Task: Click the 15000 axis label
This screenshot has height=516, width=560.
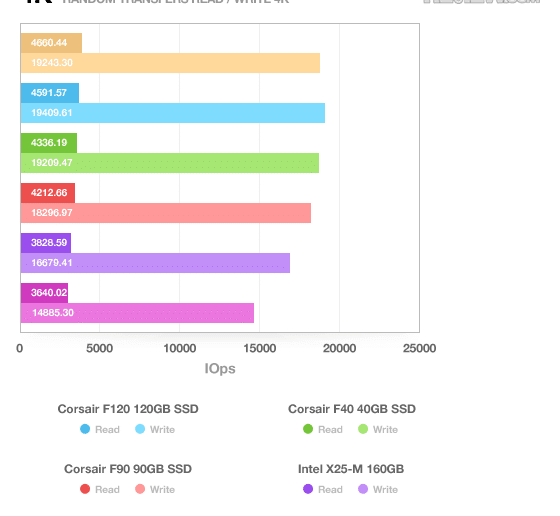Action: click(260, 348)
